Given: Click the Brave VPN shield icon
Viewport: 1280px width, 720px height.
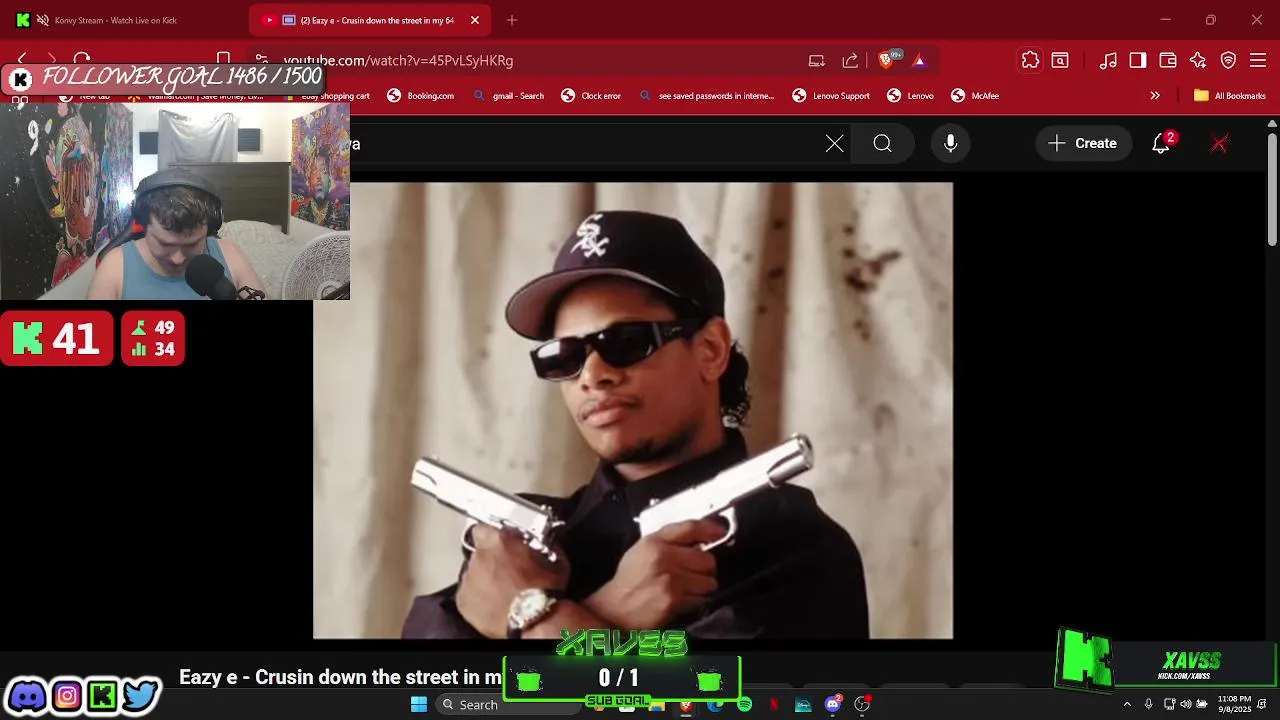Looking at the screenshot, I should tap(1228, 60).
